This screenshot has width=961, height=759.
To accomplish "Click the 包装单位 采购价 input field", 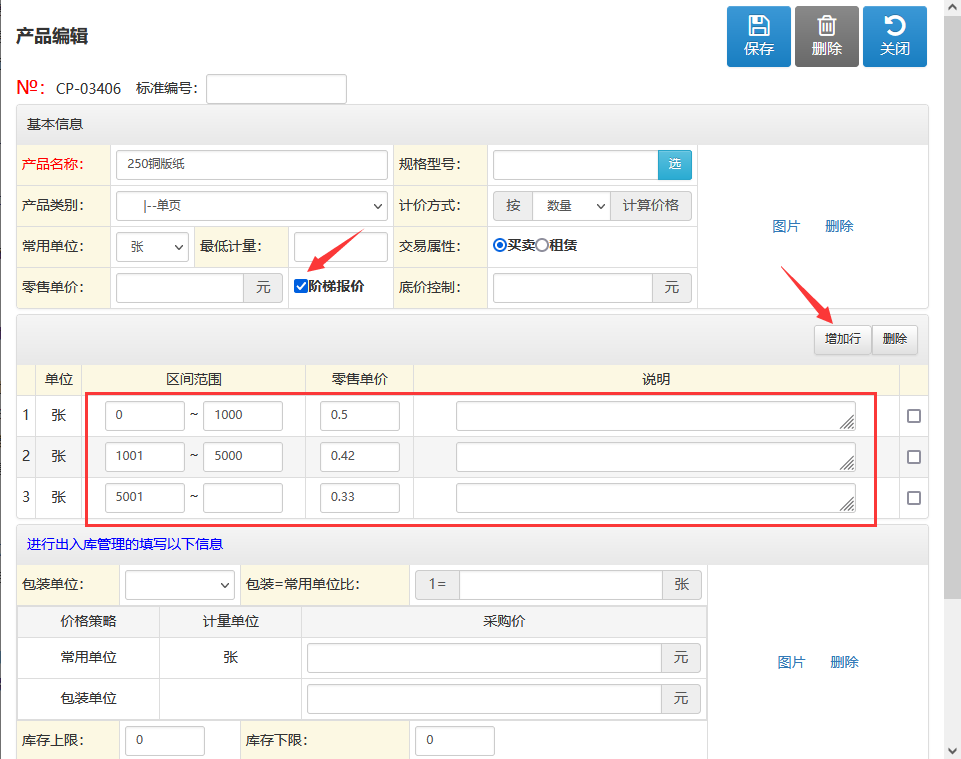I will 484,699.
